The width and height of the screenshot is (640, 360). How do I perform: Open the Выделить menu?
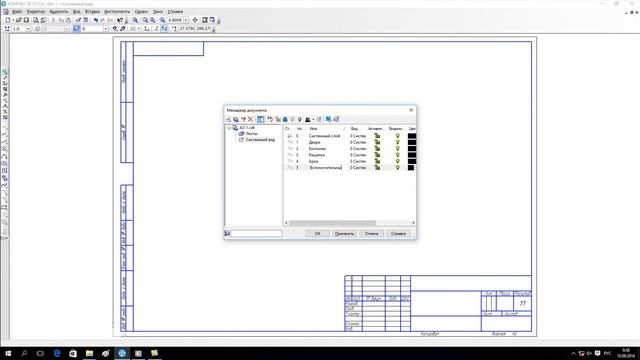click(59, 12)
